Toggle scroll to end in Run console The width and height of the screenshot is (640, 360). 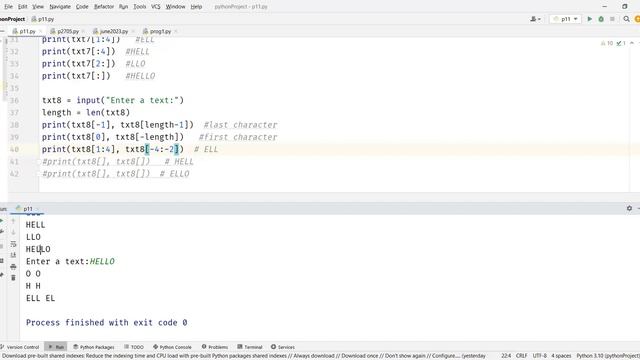[x=13, y=255]
